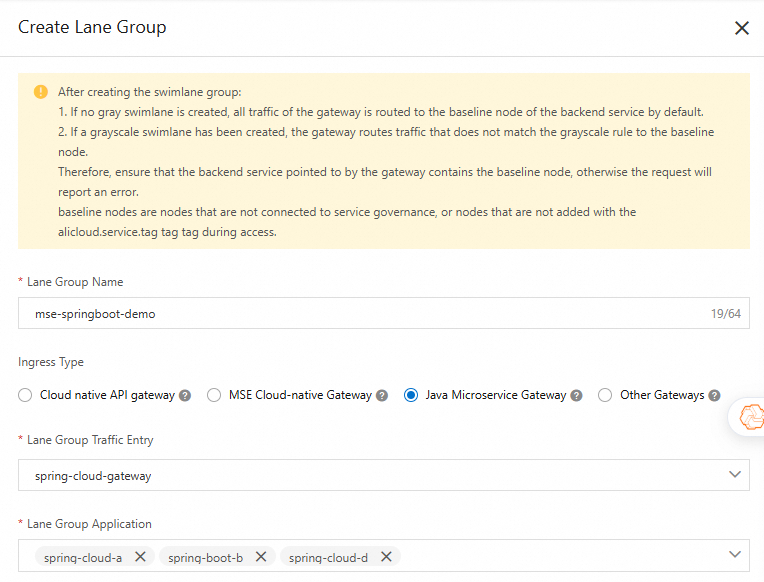Click 'After creating the swimlane group:' text
Screen dimensions: 764x582
150,92
